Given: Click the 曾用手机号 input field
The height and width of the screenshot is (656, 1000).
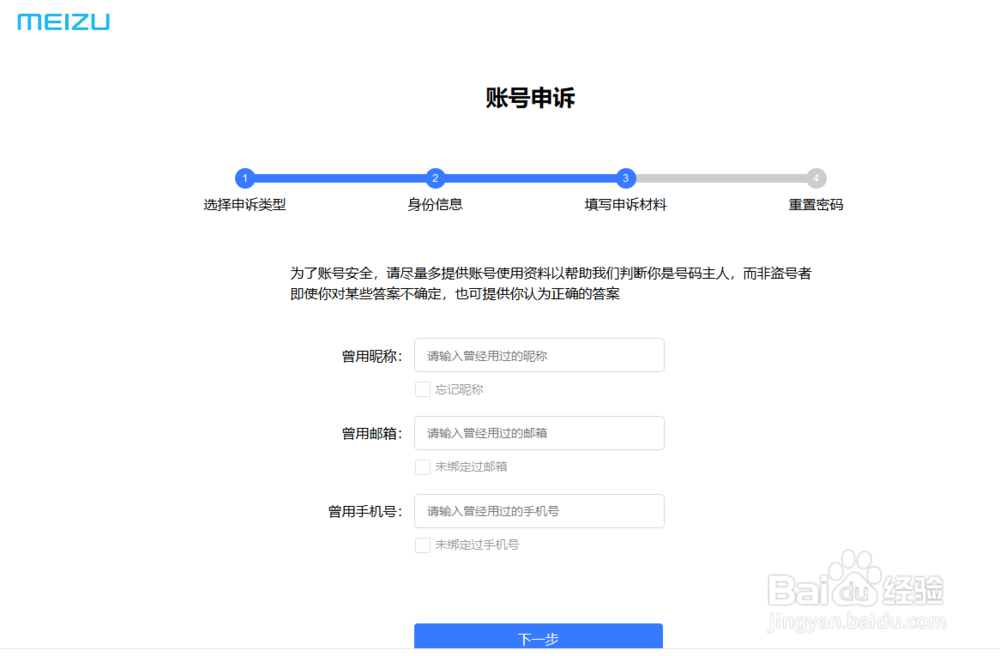Looking at the screenshot, I should 539,511.
